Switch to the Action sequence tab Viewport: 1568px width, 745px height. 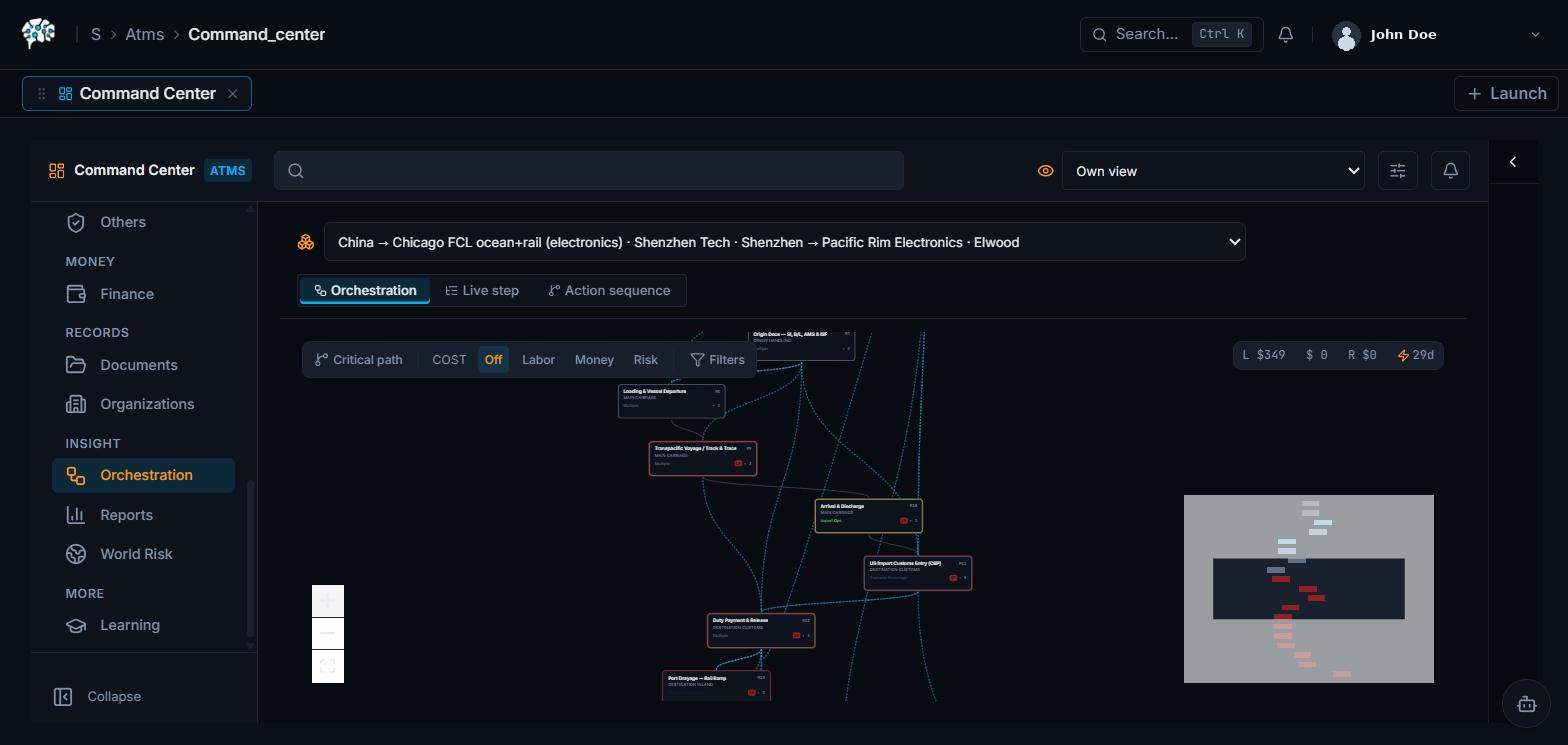click(x=609, y=290)
